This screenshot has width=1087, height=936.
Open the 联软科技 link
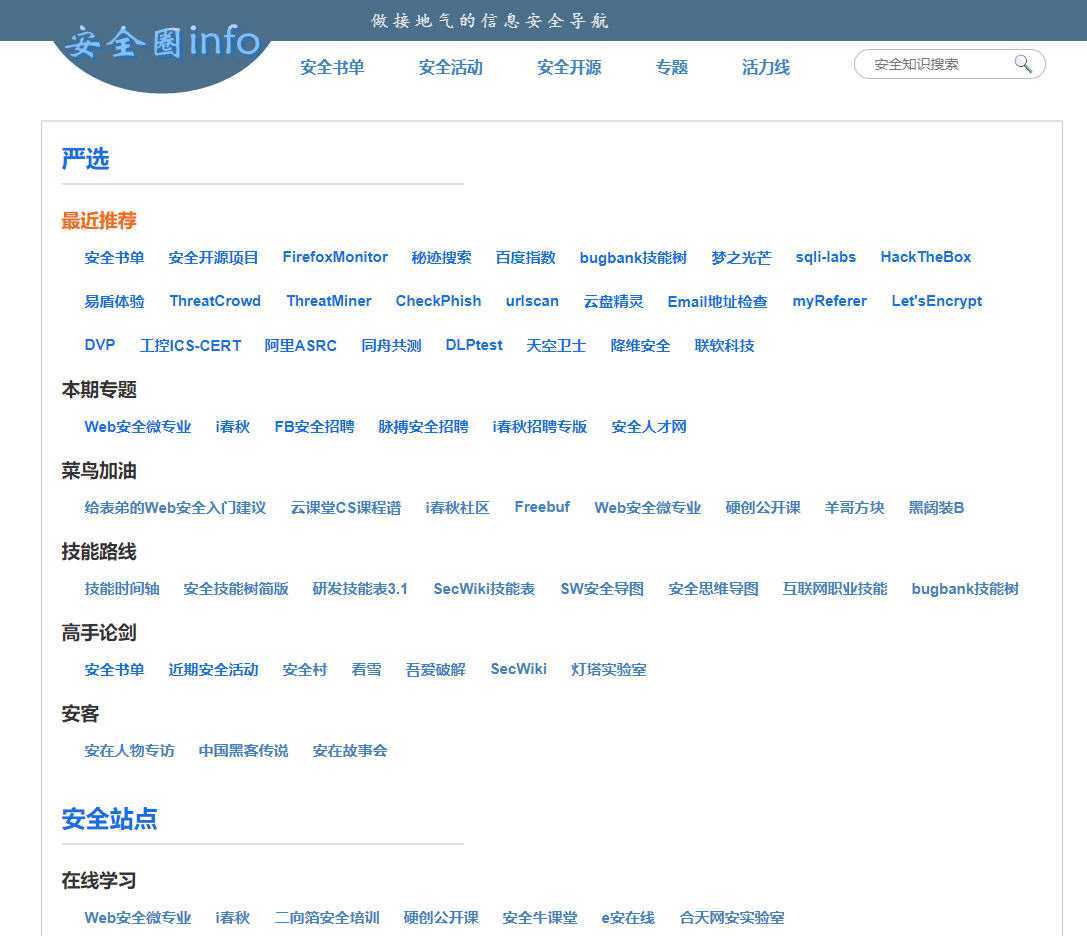[x=724, y=345]
